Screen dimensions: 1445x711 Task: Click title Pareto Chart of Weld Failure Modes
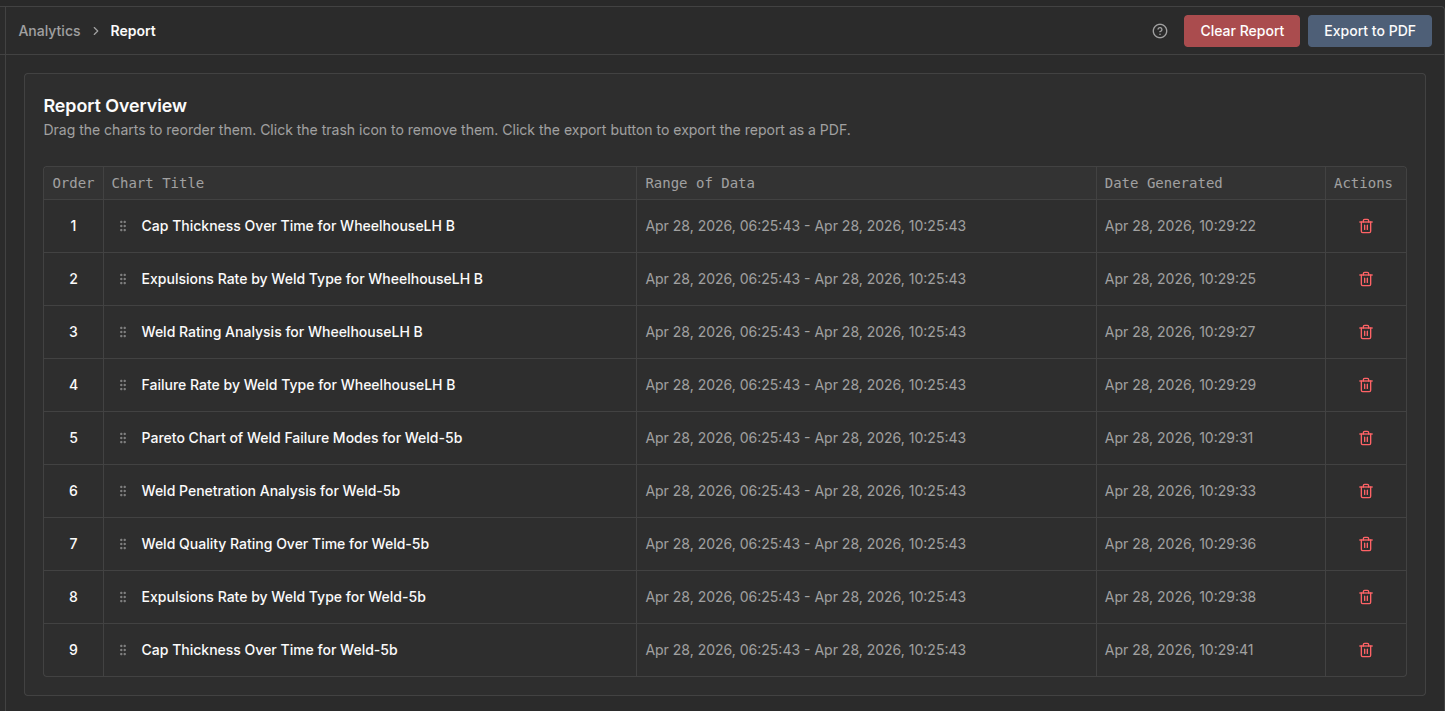point(302,438)
